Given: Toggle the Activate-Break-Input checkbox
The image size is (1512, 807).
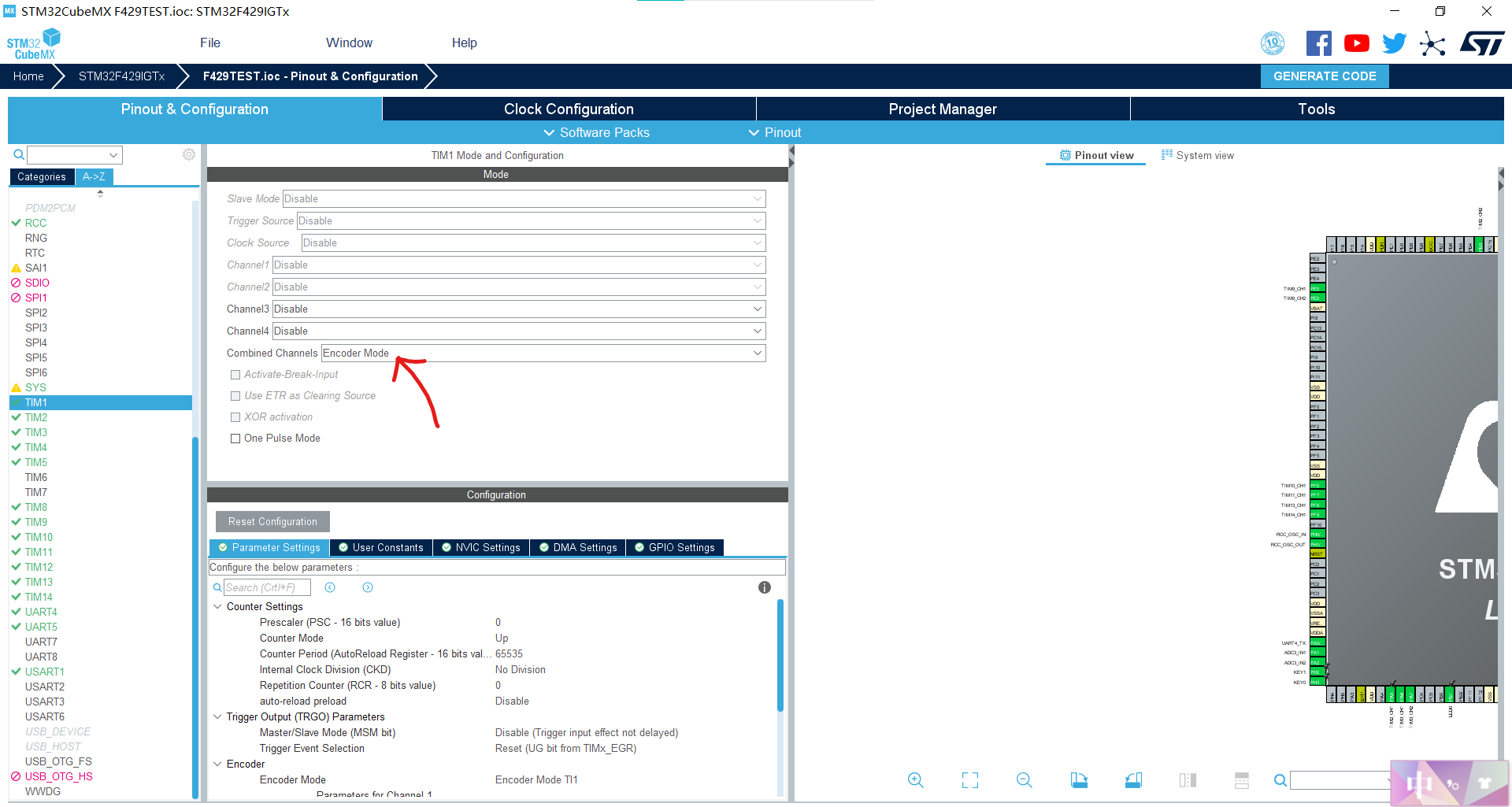Looking at the screenshot, I should [235, 375].
